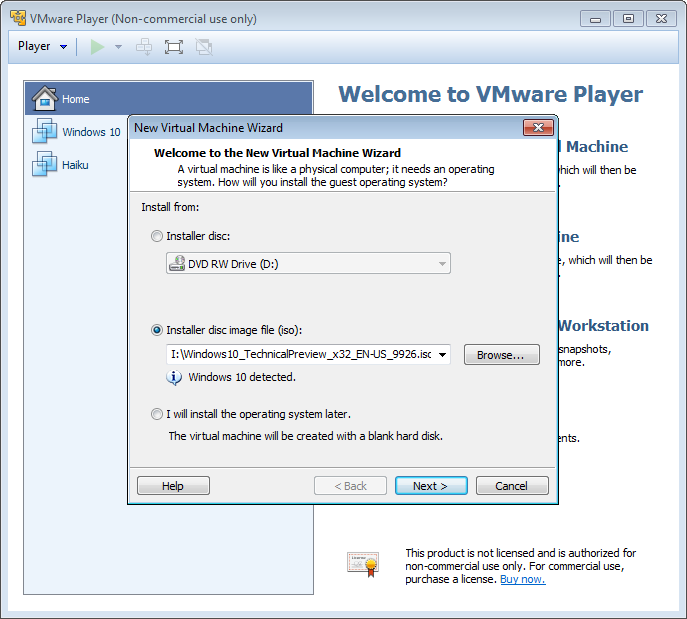Choose I will install operating system later

156,414
